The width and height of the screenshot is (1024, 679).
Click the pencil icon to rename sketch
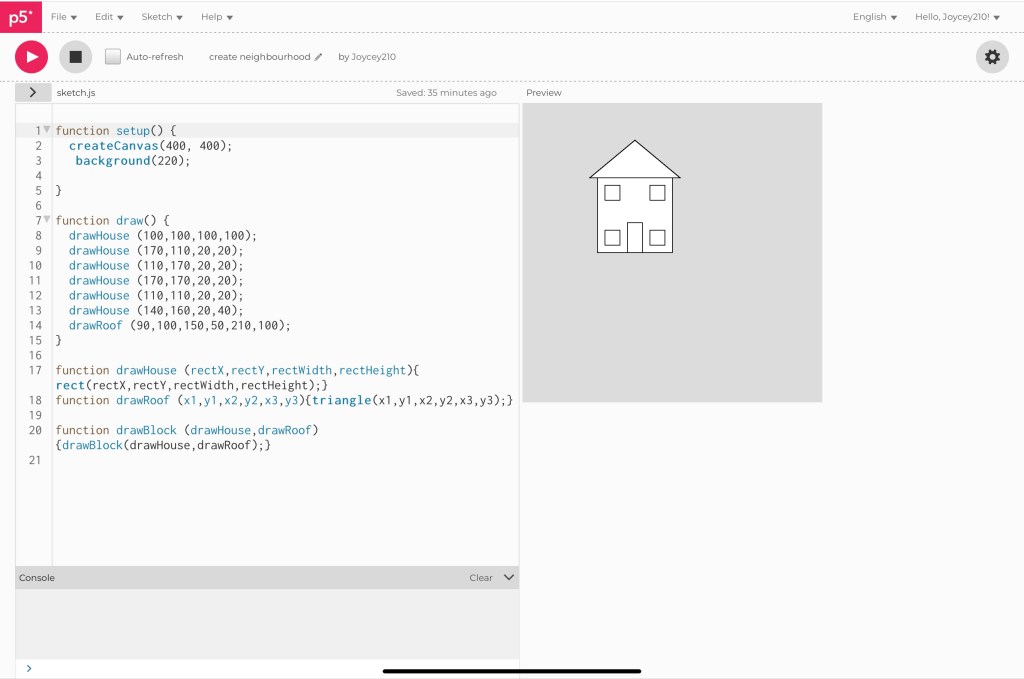(319, 57)
